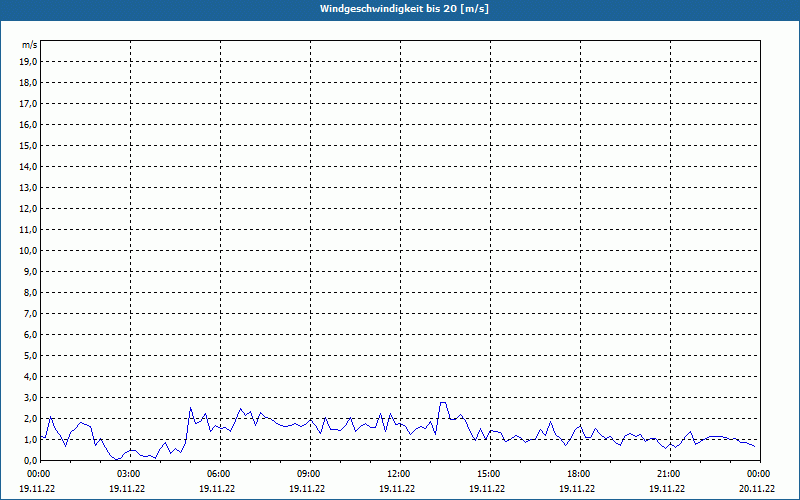The height and width of the screenshot is (500, 800).
Task: Click the 19.11.22 date under 12:00
Action: [398, 489]
